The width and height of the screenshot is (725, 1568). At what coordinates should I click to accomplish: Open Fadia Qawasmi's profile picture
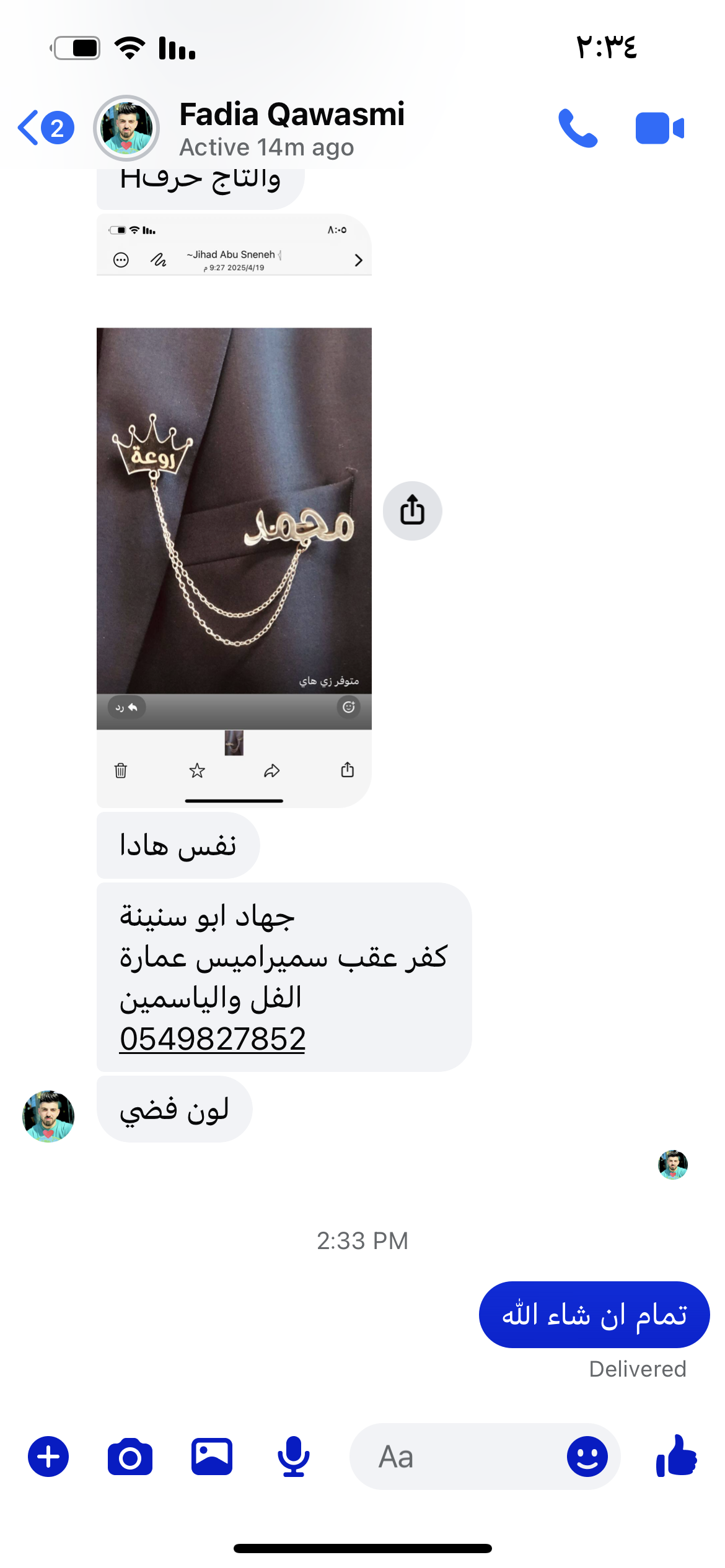(x=126, y=128)
